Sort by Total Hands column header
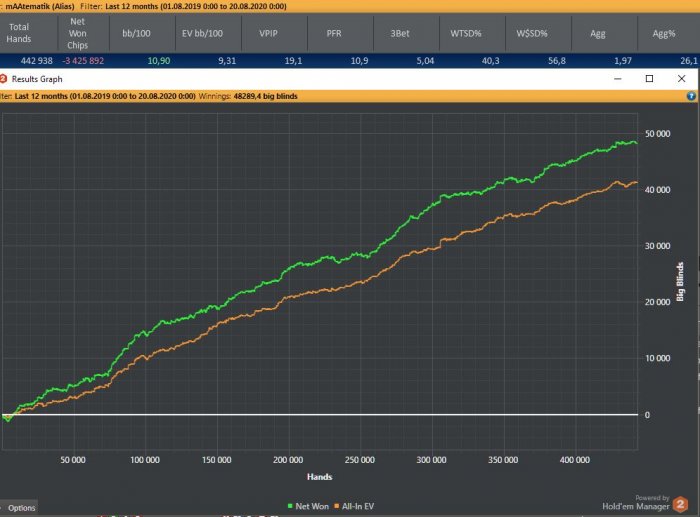The height and width of the screenshot is (517, 700). pos(21,33)
